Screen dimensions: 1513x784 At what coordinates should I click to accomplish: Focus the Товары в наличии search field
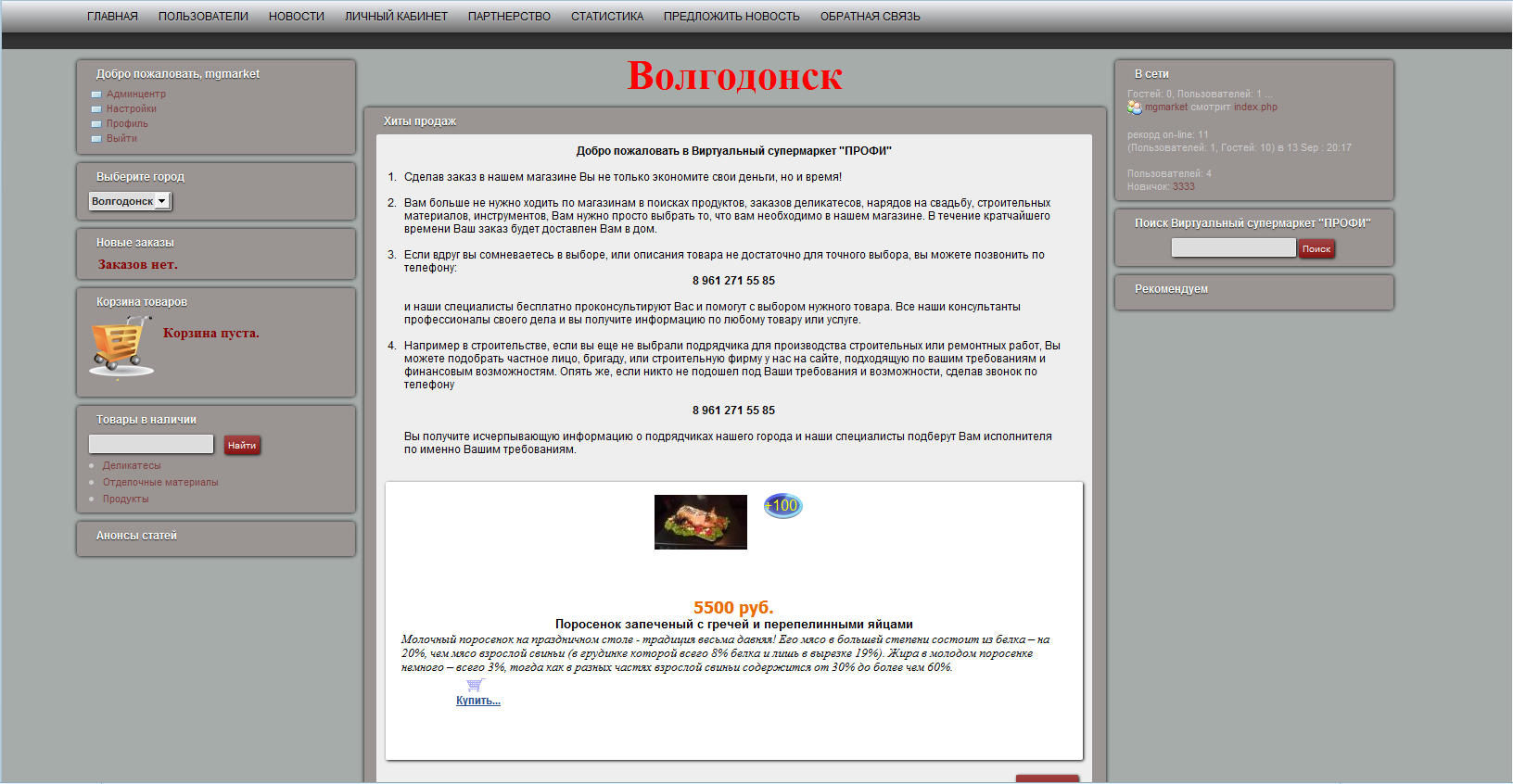tap(151, 445)
